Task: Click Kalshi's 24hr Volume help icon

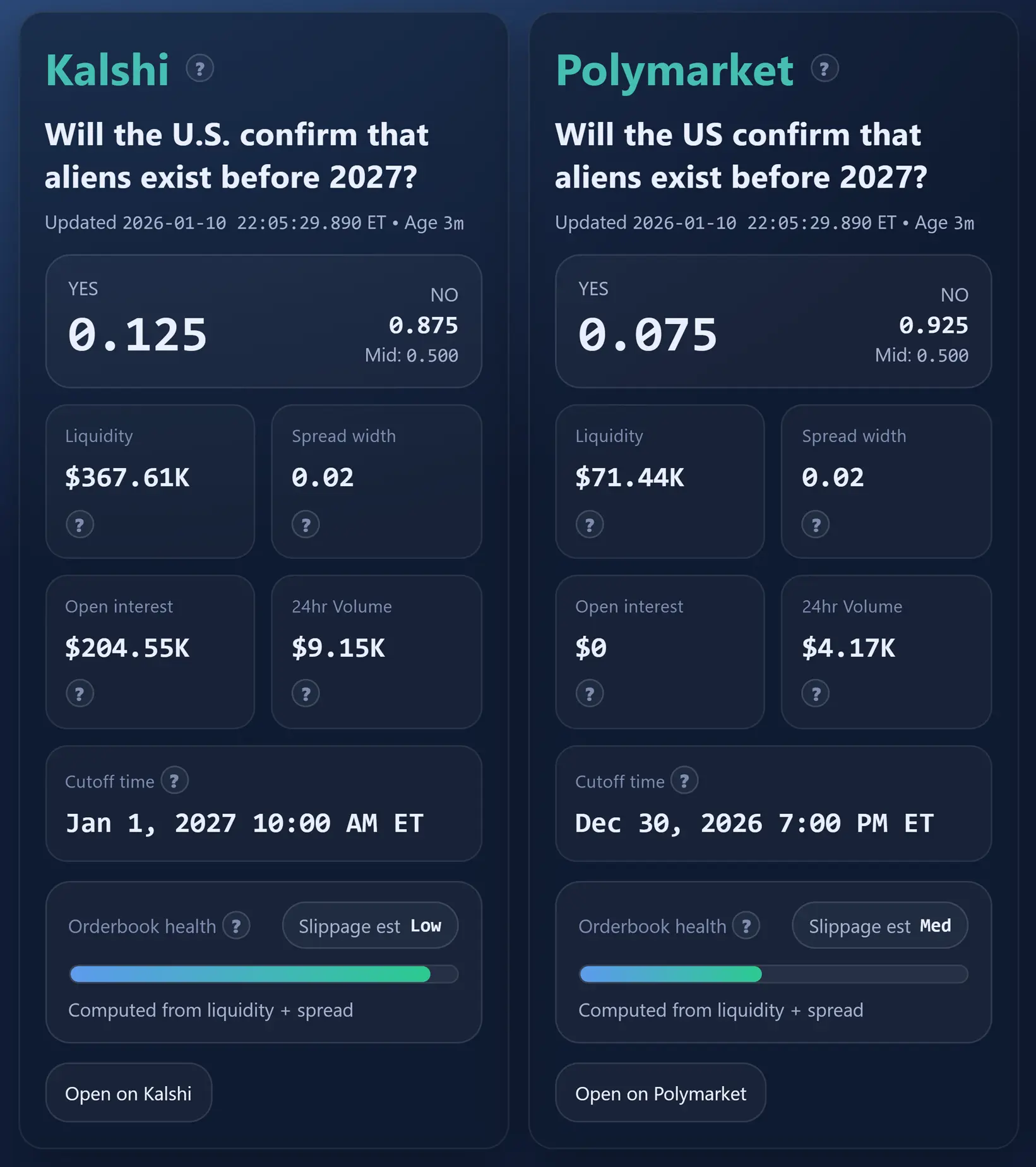Action: pyautogui.click(x=306, y=693)
